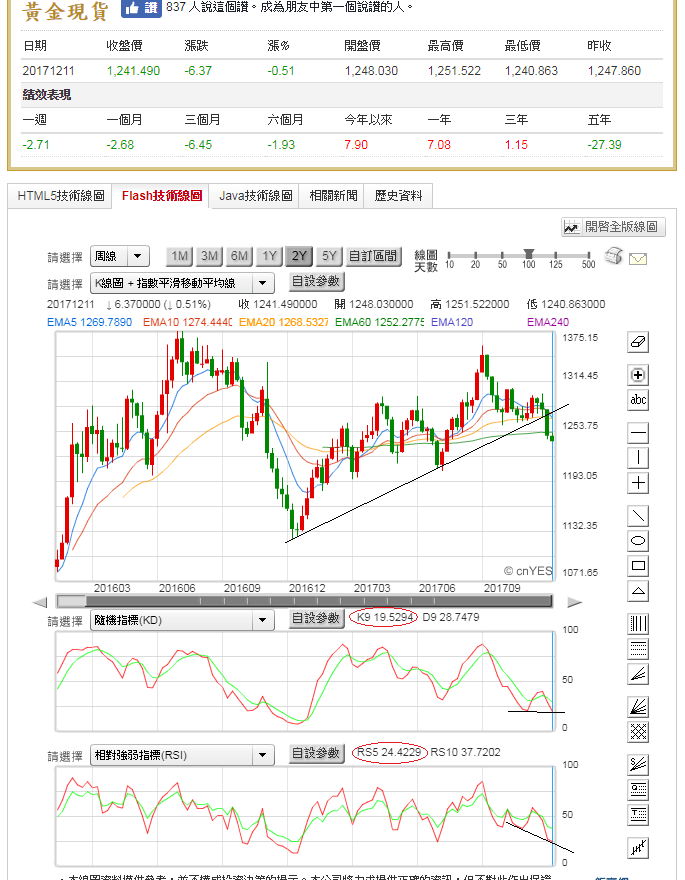This screenshot has width=685, height=880.
Task: Move chart left with the left arrow
Action: pos(40,603)
